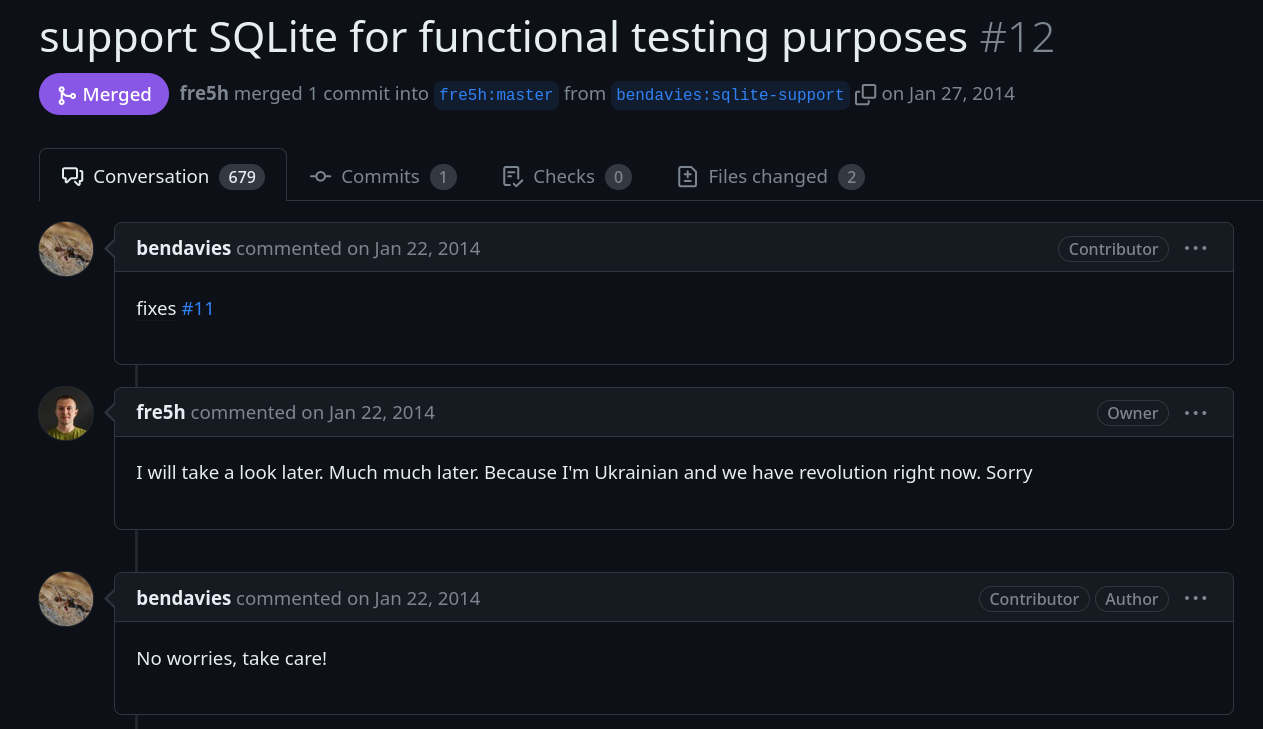The width and height of the screenshot is (1263, 729).
Task: Copy the head branch name icon
Action: tap(866, 94)
